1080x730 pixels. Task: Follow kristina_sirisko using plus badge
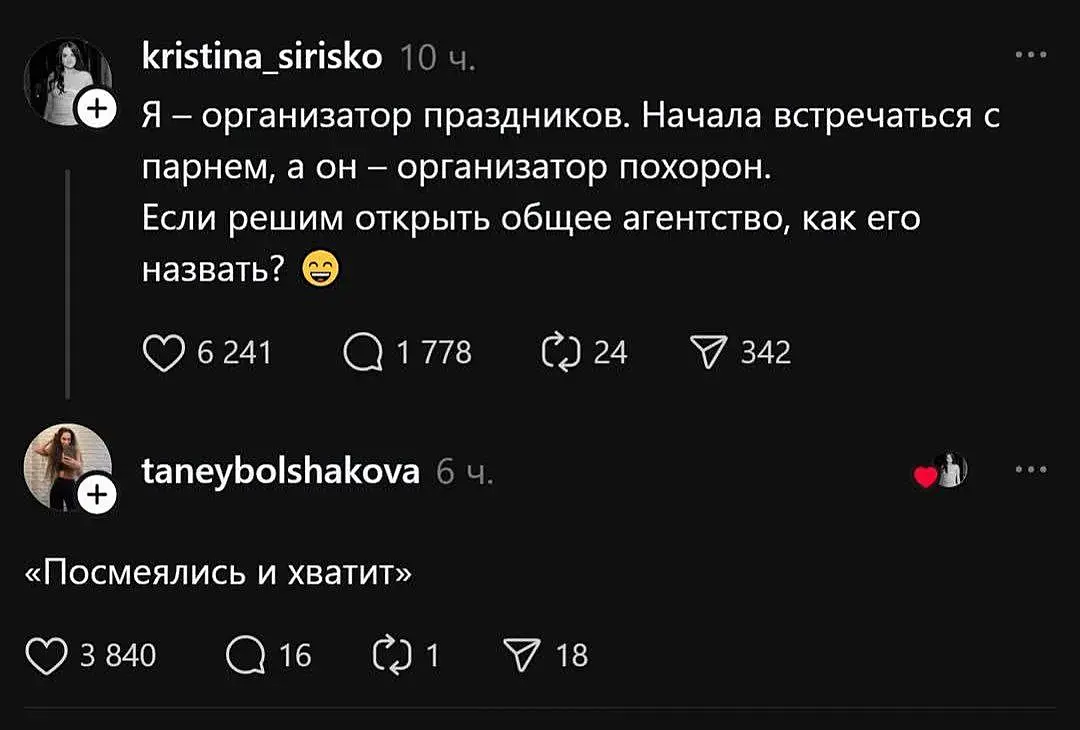pos(97,109)
